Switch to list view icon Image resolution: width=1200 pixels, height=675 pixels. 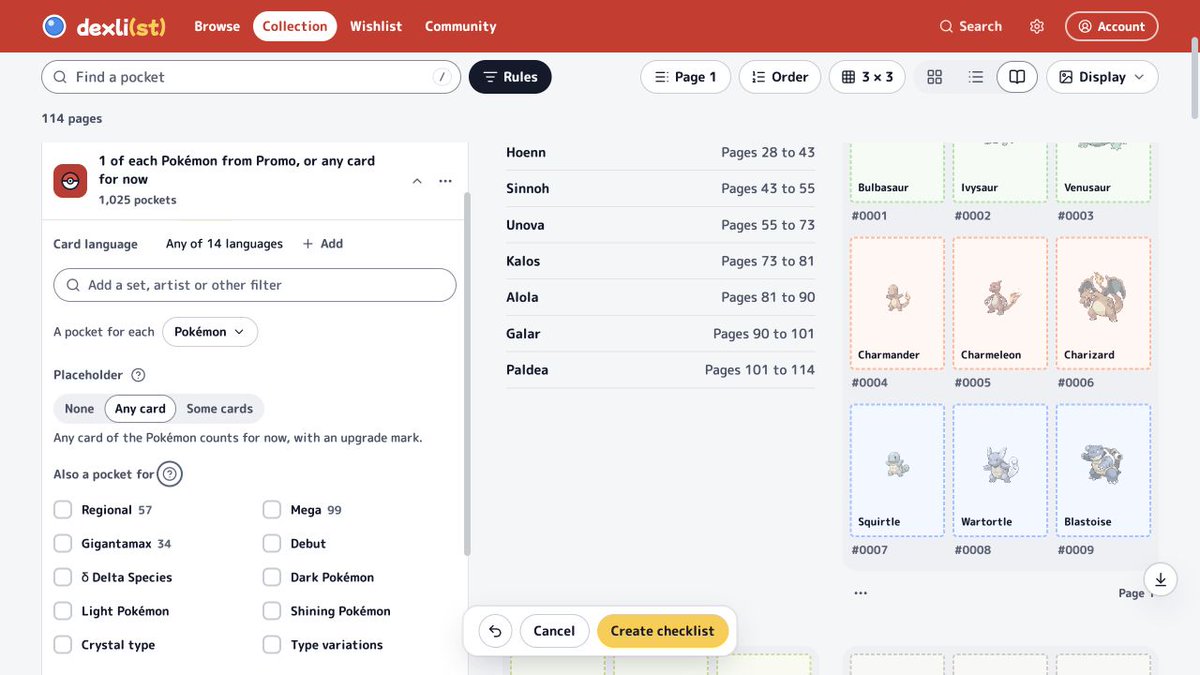coord(976,77)
